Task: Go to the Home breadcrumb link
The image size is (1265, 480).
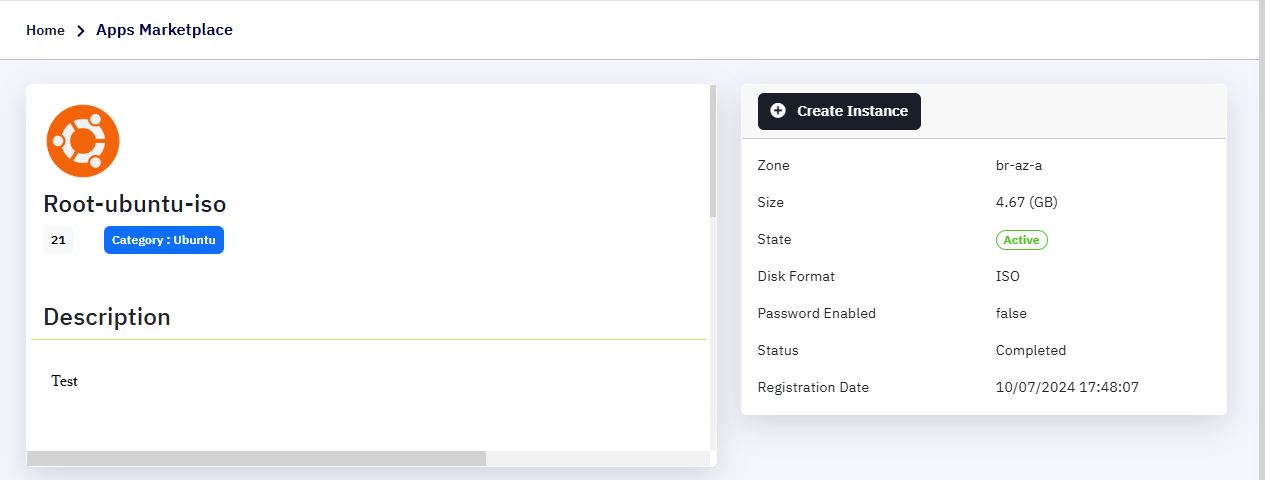Action: [x=45, y=30]
